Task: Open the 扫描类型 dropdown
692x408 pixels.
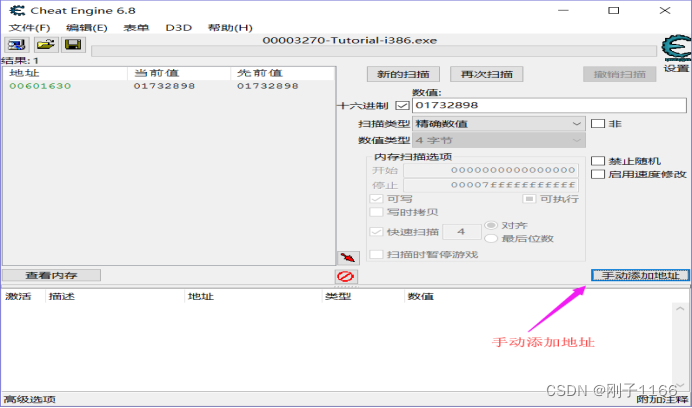Action: click(499, 124)
